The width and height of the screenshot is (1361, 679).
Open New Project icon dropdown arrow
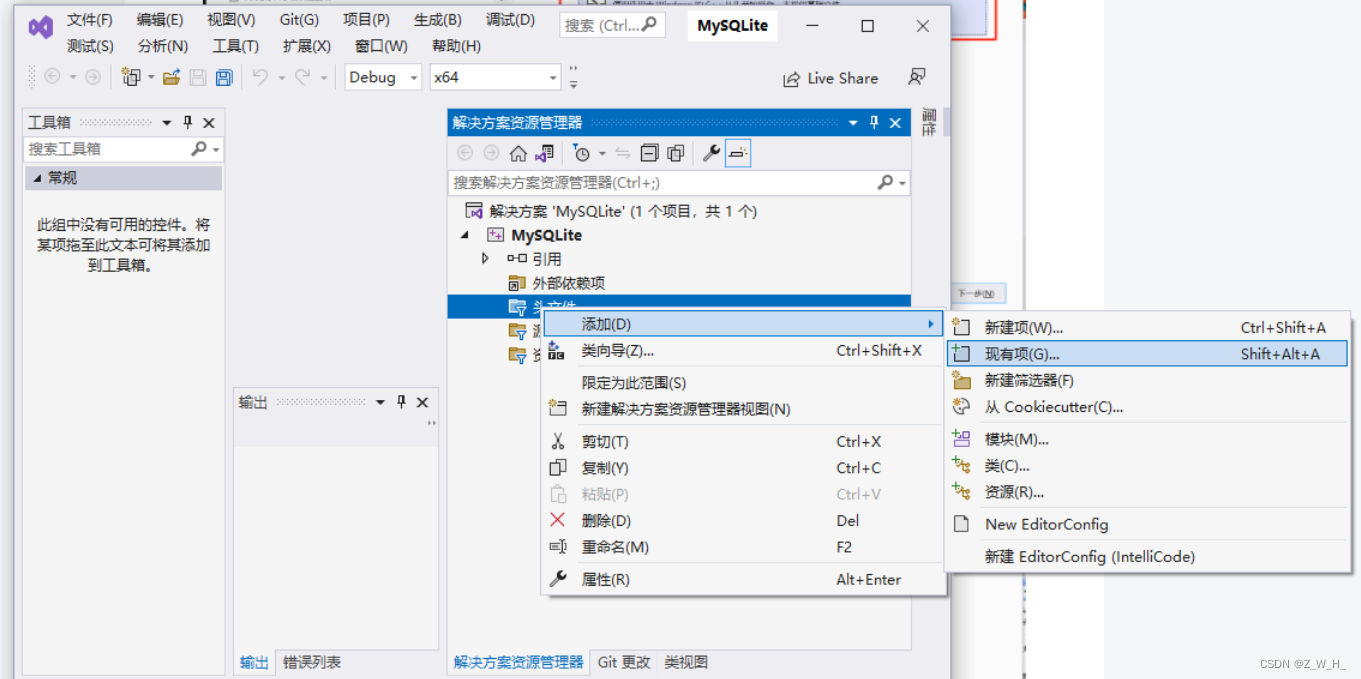point(151,78)
